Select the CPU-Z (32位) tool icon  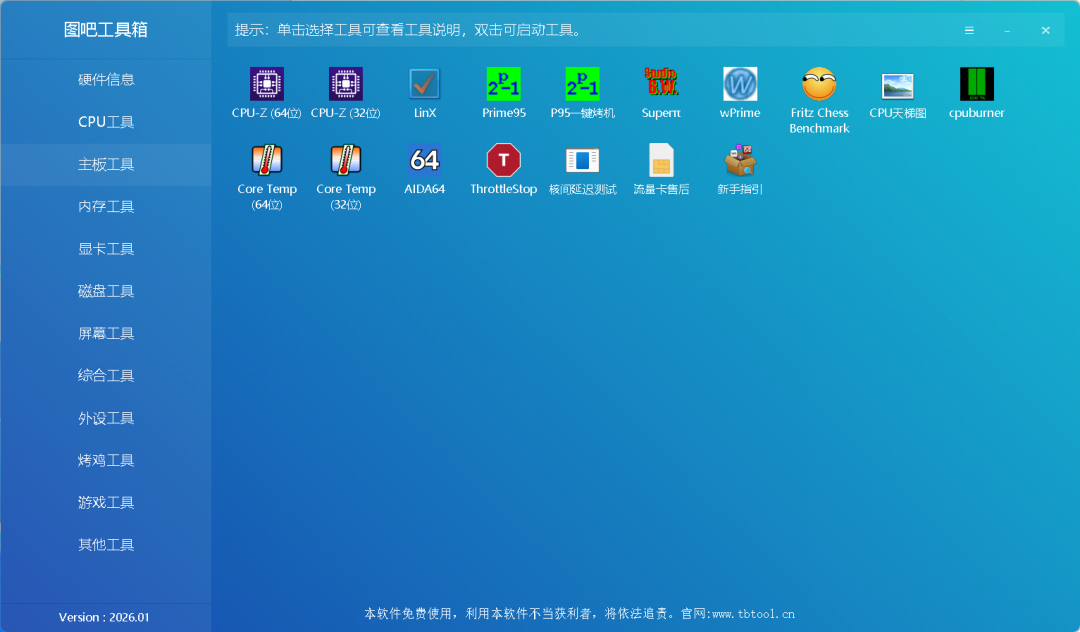(346, 84)
